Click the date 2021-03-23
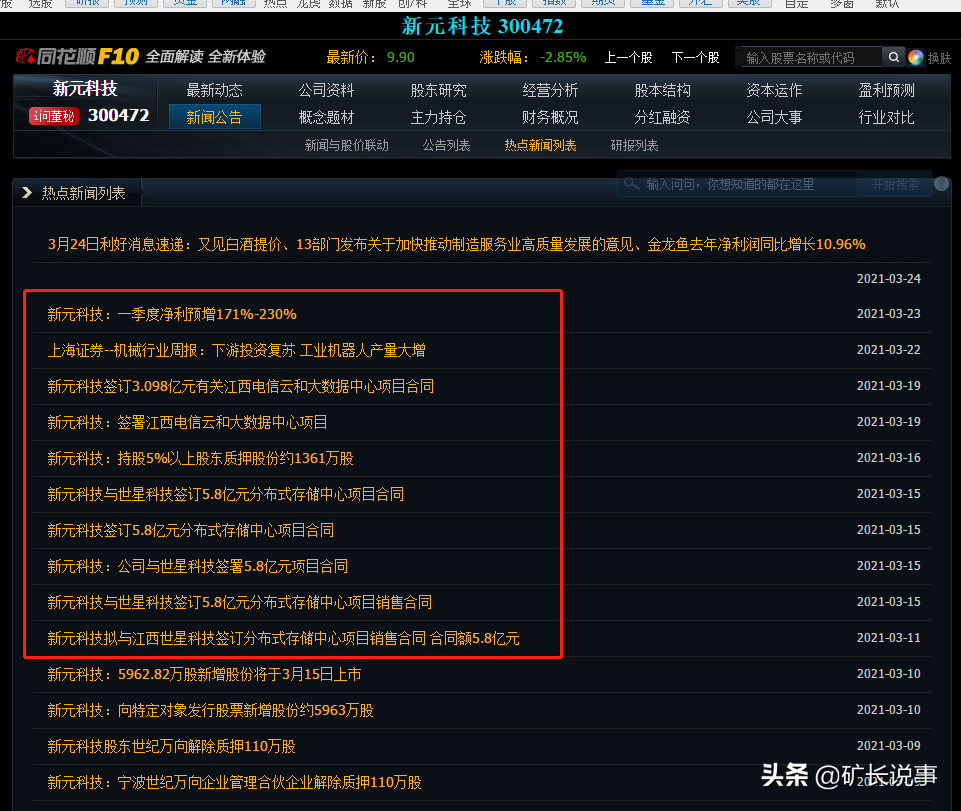Screen dimensions: 961x811 889,314
